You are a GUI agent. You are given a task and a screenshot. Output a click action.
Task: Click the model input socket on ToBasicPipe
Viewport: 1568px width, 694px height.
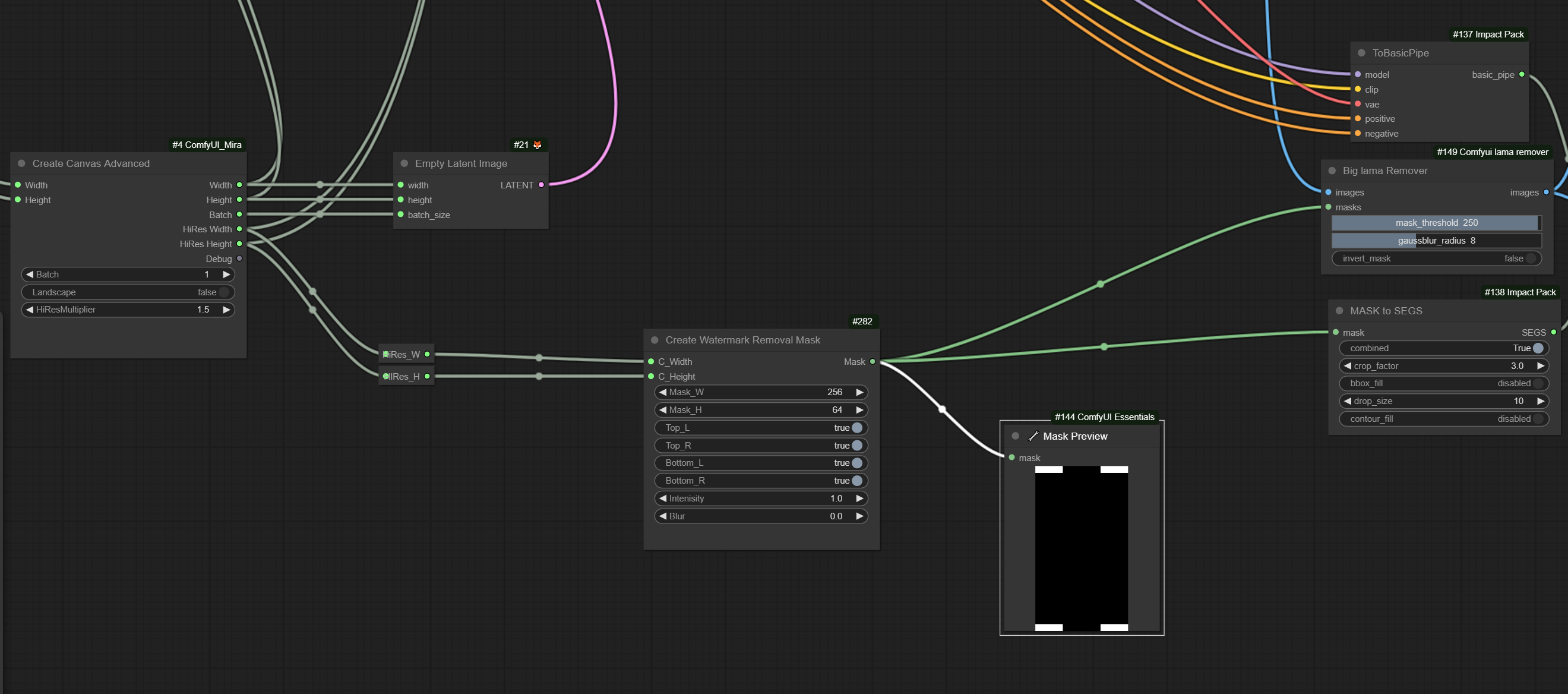point(1357,74)
